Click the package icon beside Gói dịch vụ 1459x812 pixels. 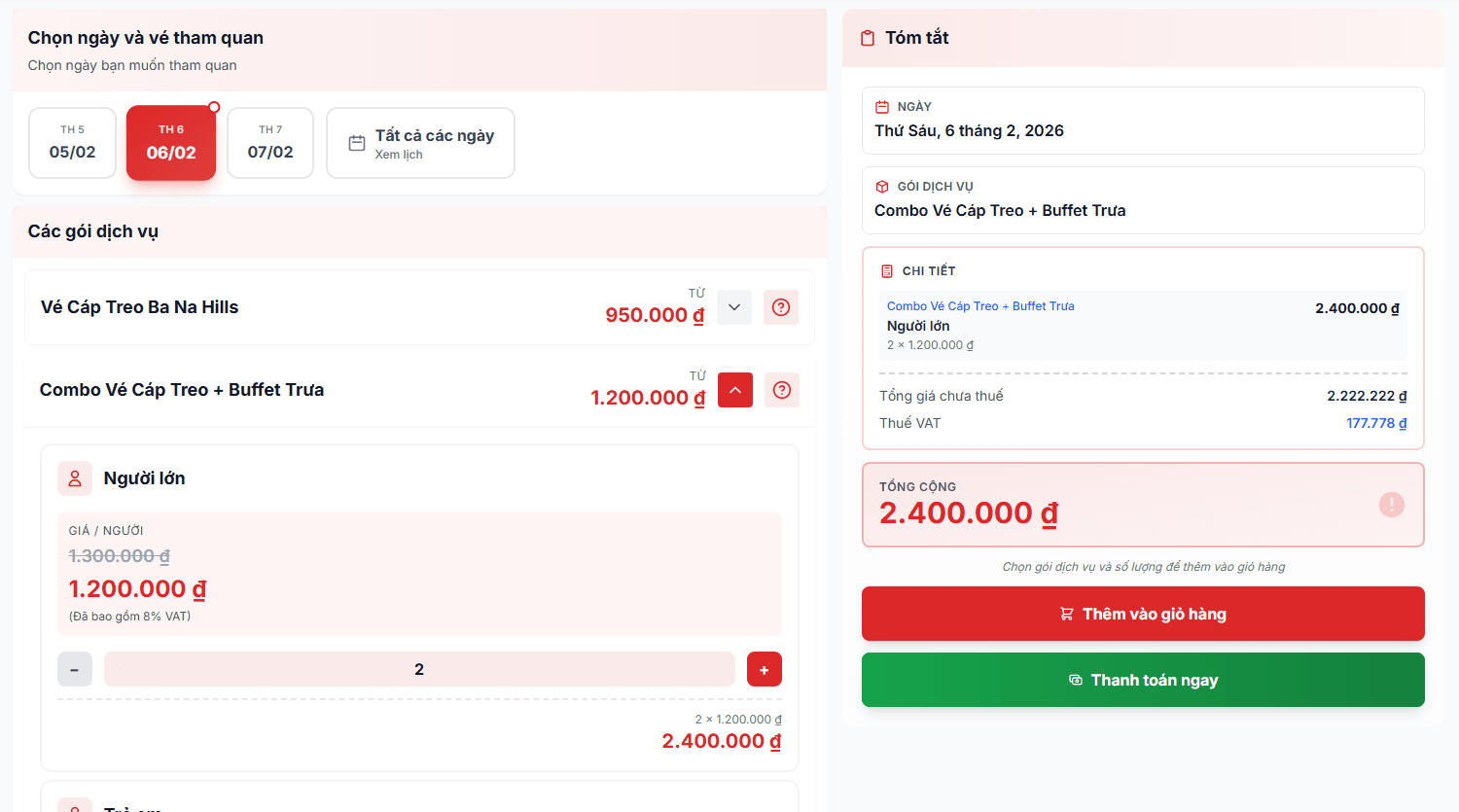[x=882, y=187]
